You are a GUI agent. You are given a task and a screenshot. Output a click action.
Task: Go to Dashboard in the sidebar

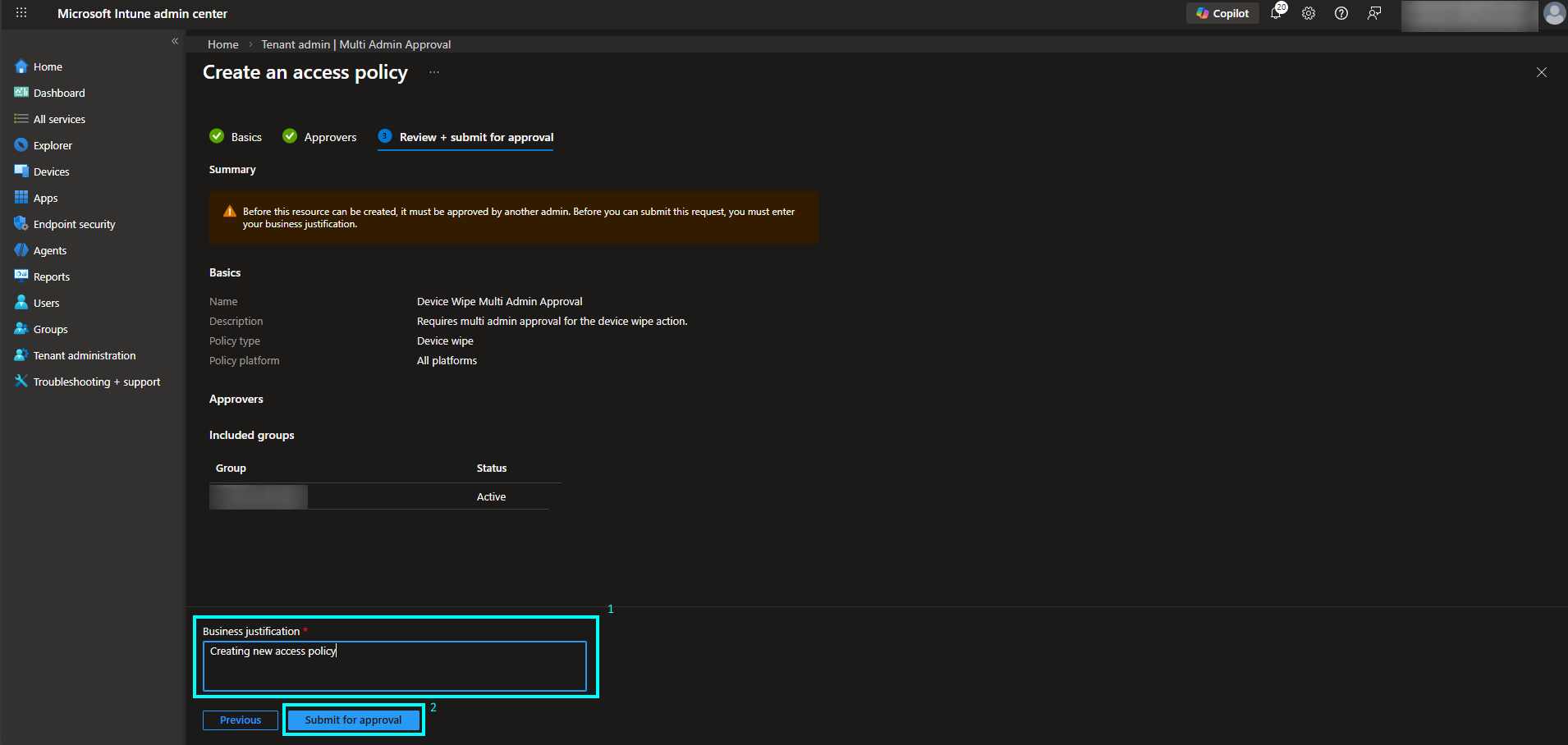pyautogui.click(x=59, y=93)
